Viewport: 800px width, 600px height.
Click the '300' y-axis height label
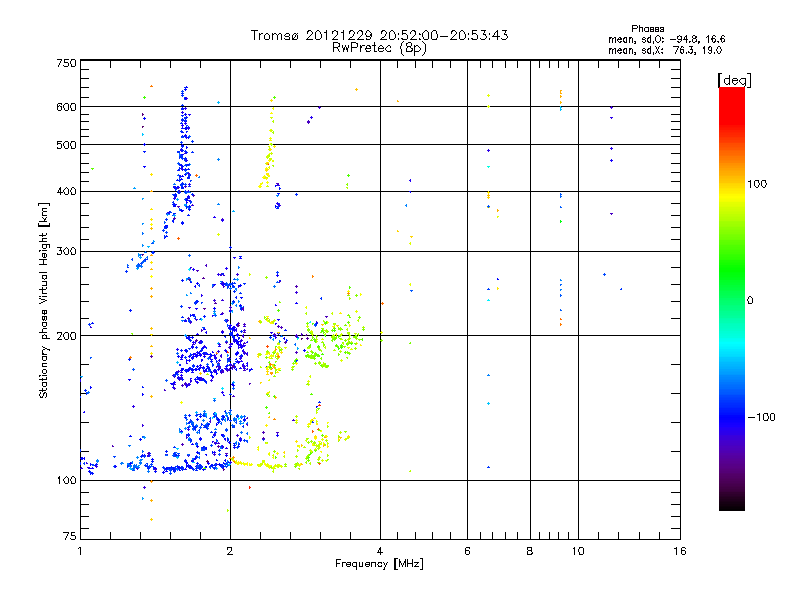pos(66,252)
